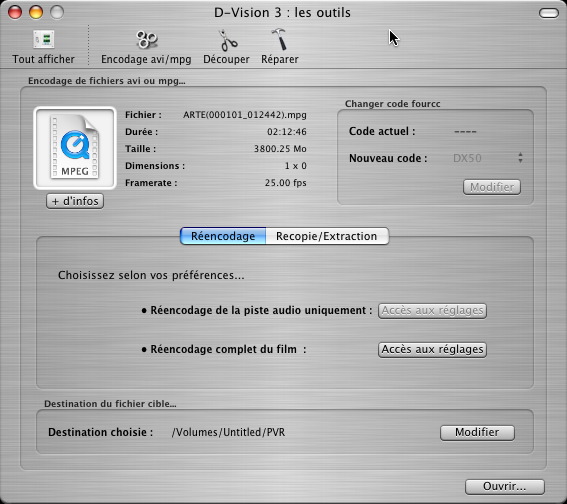Click the size value 3800.25 Mo

pos(280,149)
